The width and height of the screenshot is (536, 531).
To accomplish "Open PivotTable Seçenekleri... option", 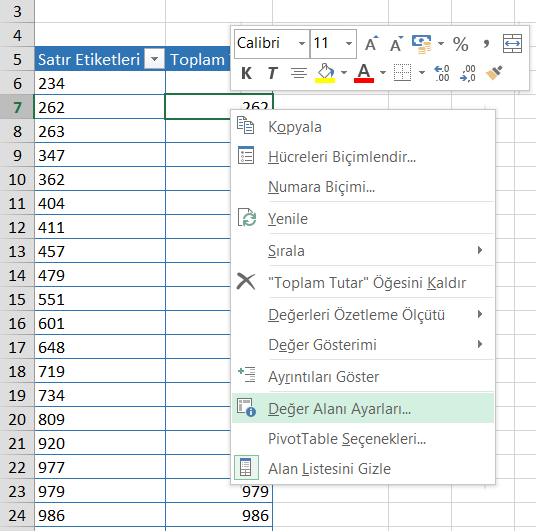I will [x=363, y=439].
